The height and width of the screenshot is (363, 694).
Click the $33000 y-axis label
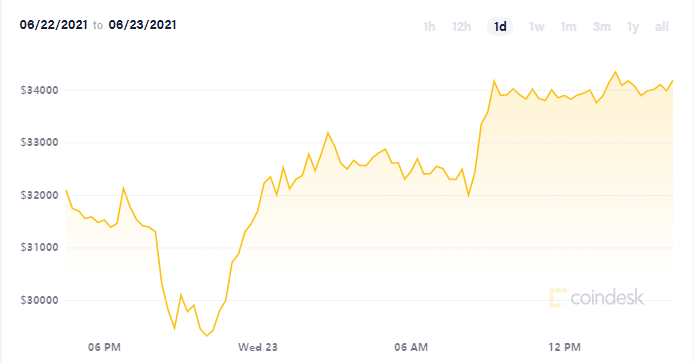[x=39, y=143]
